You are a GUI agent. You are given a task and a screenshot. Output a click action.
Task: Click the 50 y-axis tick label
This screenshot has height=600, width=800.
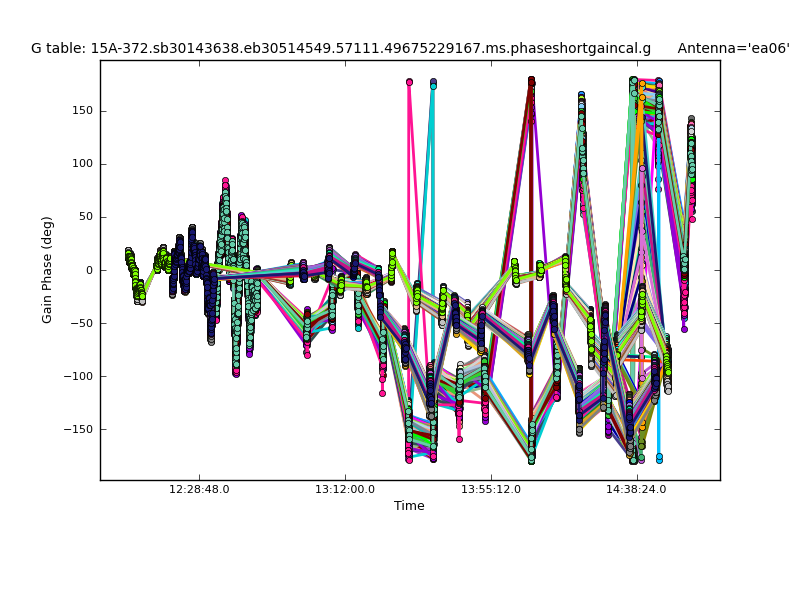tap(86, 217)
